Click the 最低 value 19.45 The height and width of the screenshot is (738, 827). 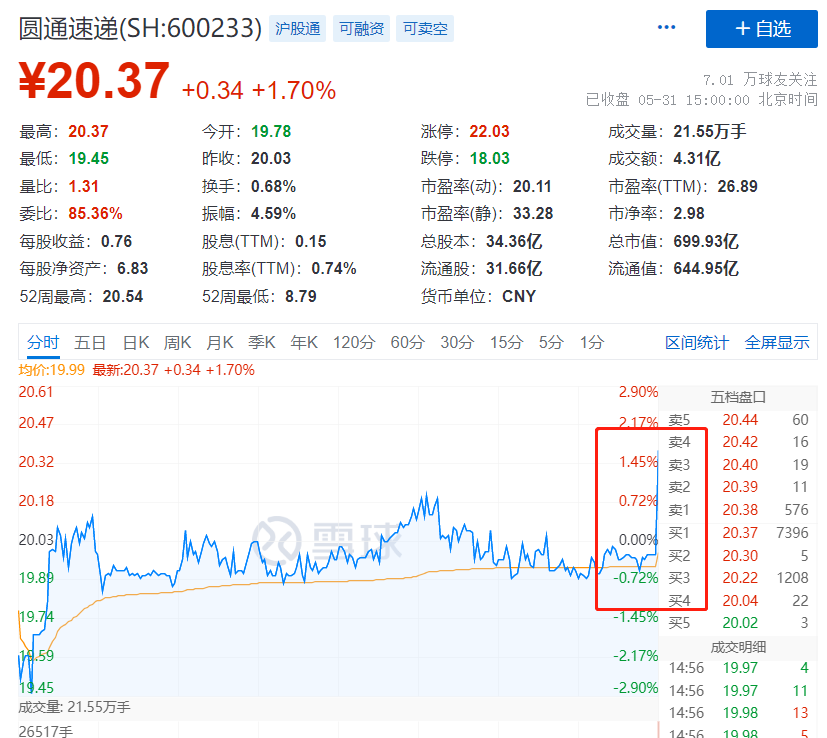coord(88,158)
